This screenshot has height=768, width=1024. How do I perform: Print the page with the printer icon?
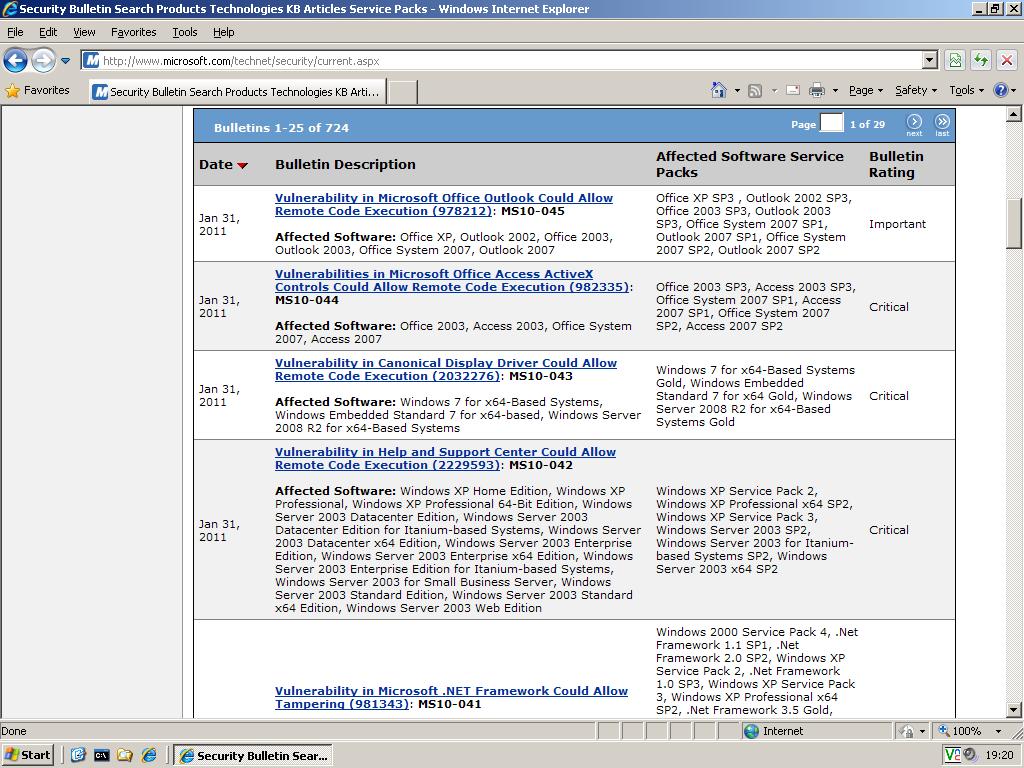[x=816, y=90]
